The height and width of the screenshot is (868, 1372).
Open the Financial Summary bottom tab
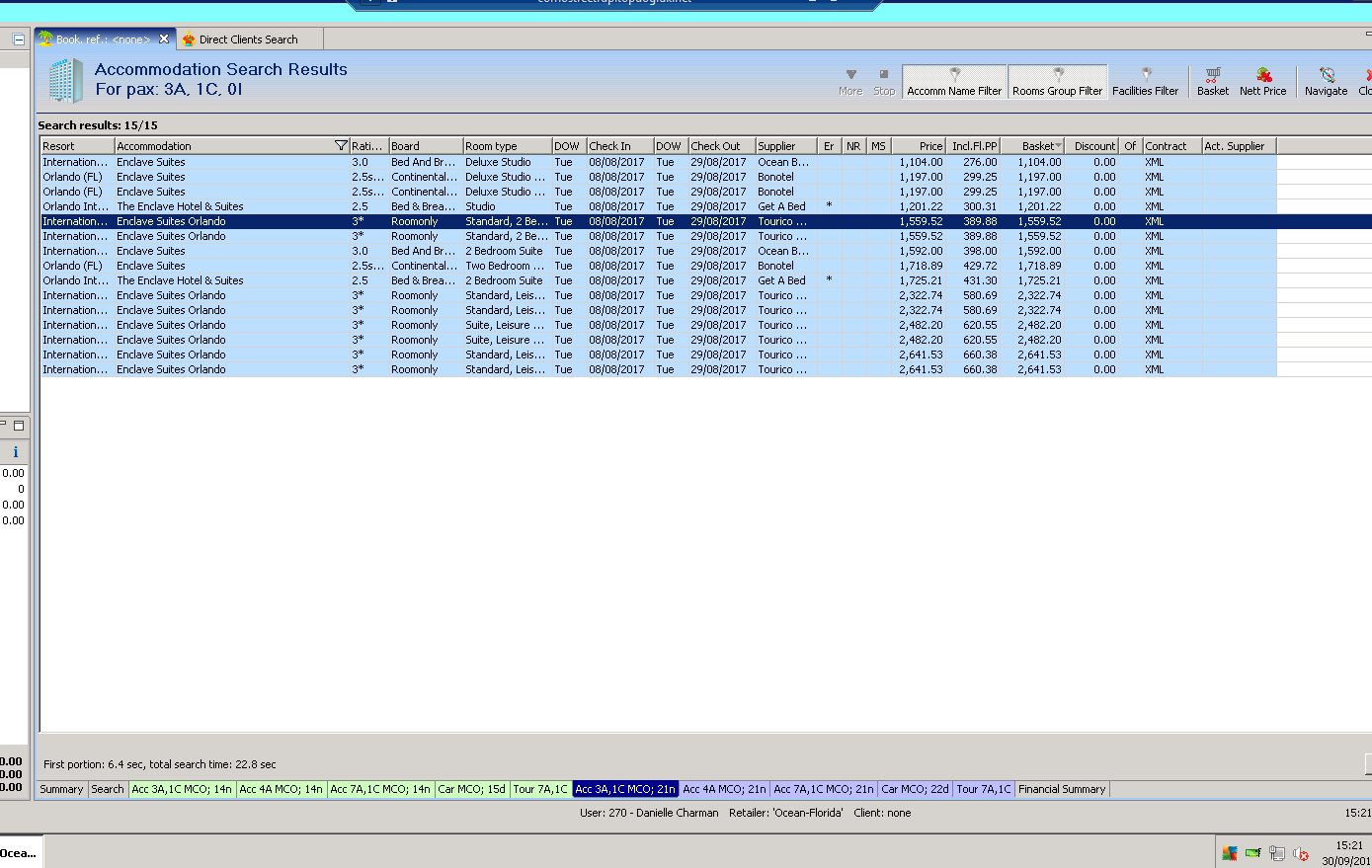click(x=1062, y=789)
